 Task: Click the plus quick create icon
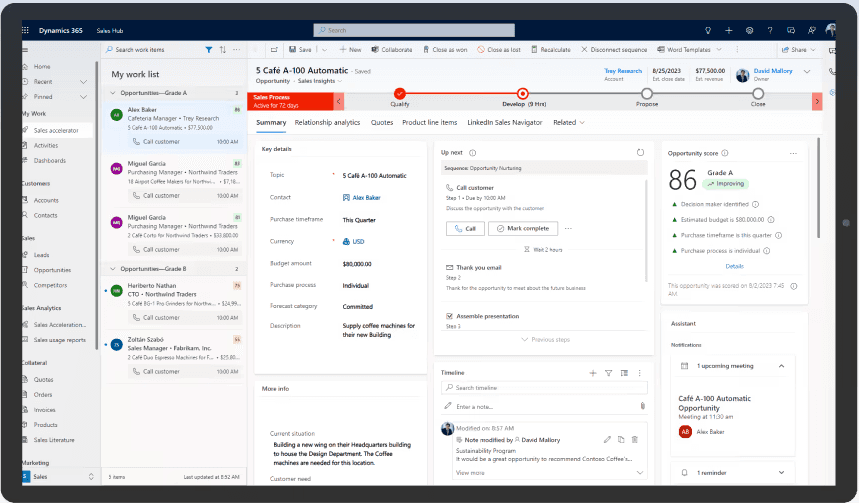[x=729, y=31]
